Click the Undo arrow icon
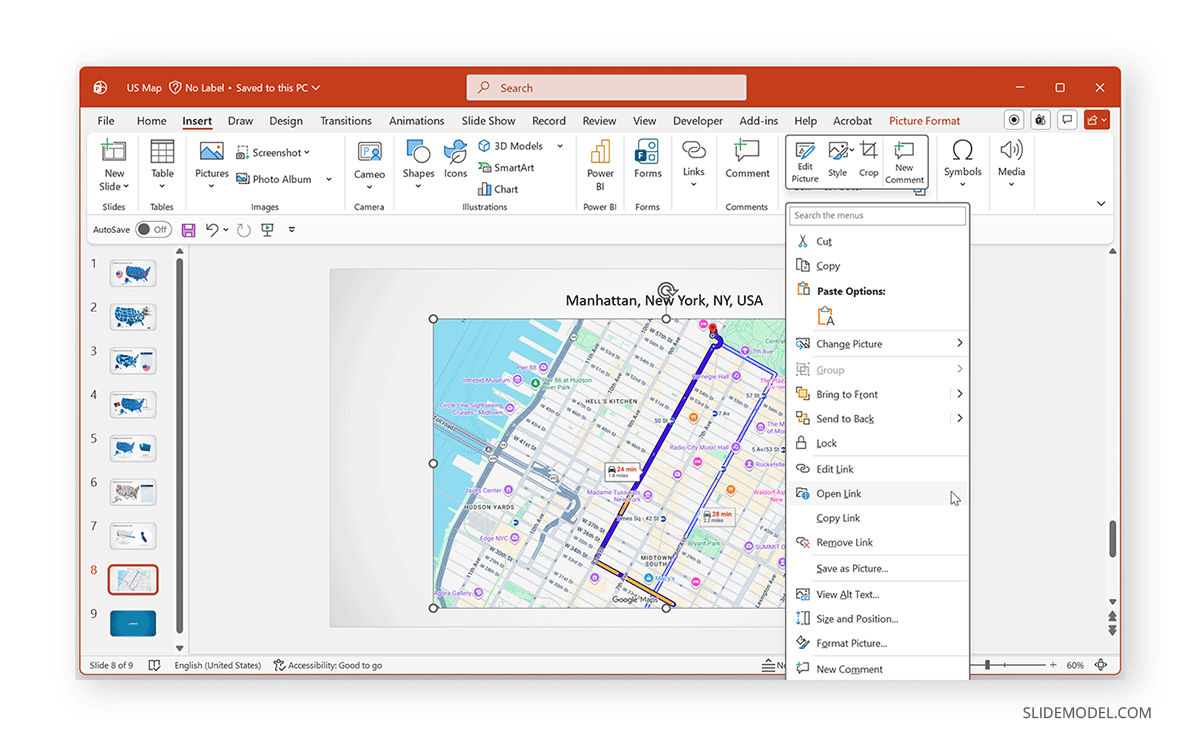Viewport: 1200px width, 743px height. (212, 230)
